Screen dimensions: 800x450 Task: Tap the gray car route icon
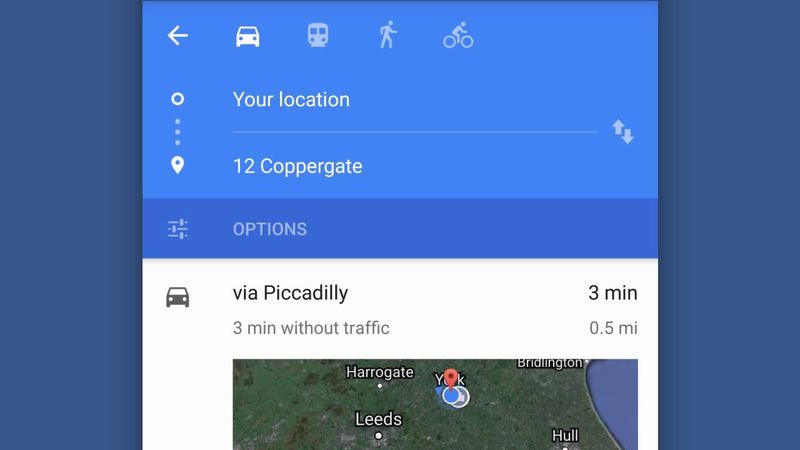pyautogui.click(x=178, y=297)
